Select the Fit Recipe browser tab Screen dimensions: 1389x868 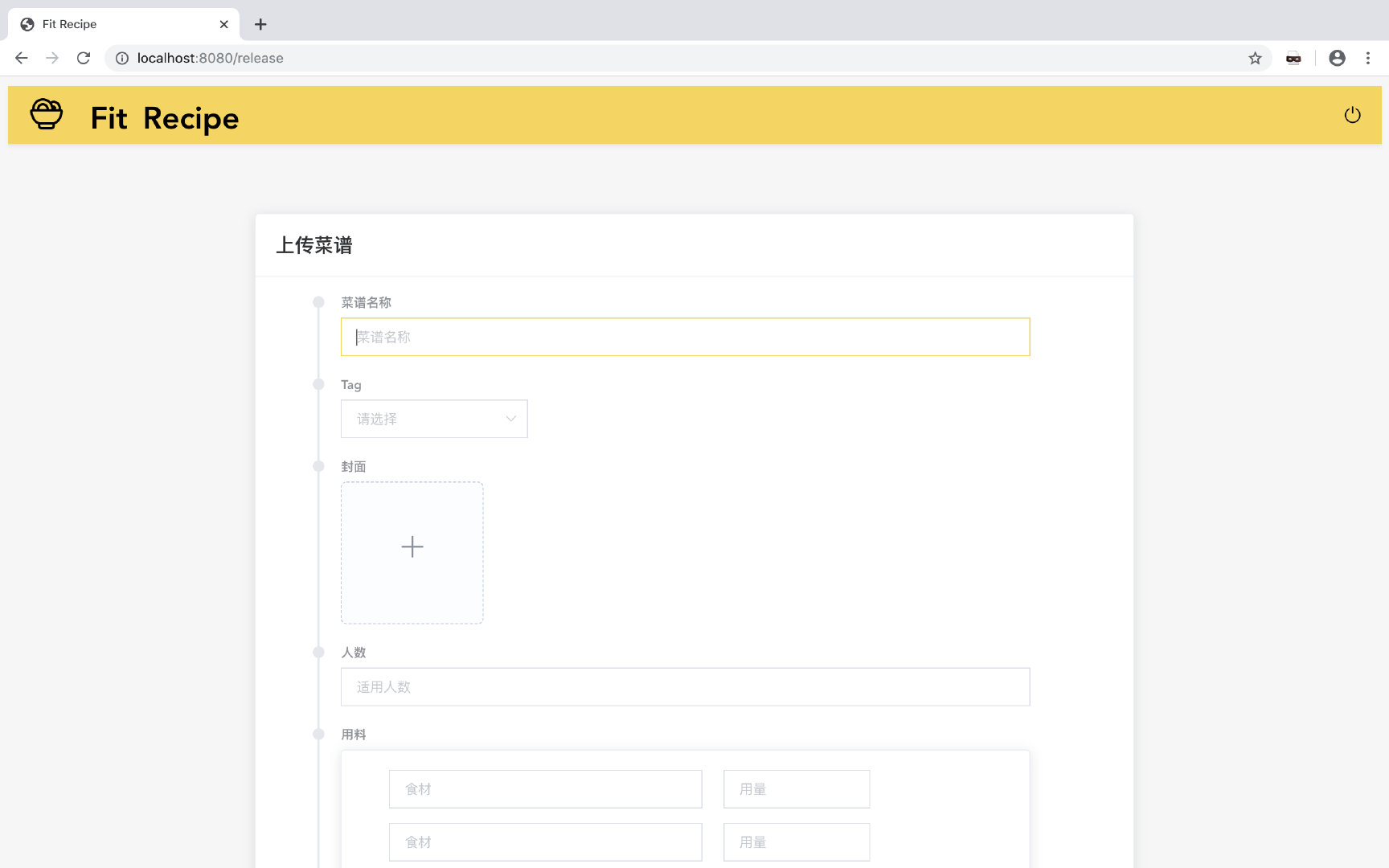pos(124,24)
